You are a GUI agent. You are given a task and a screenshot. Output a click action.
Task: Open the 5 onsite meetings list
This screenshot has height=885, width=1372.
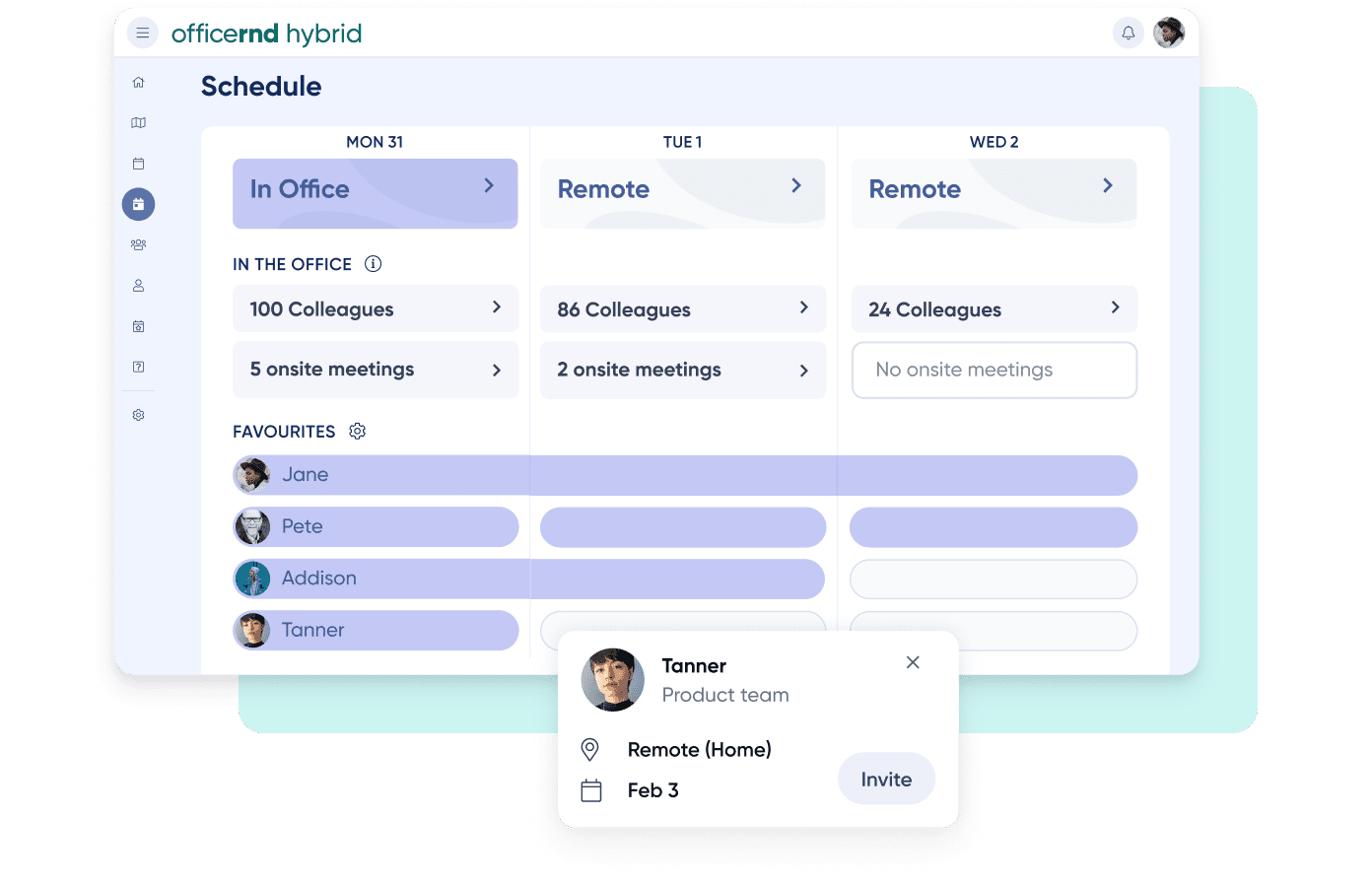pyautogui.click(x=375, y=370)
